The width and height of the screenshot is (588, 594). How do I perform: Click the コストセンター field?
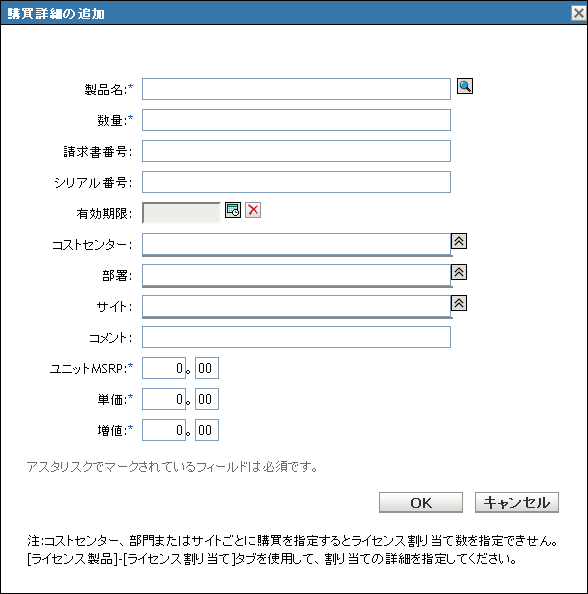point(296,244)
